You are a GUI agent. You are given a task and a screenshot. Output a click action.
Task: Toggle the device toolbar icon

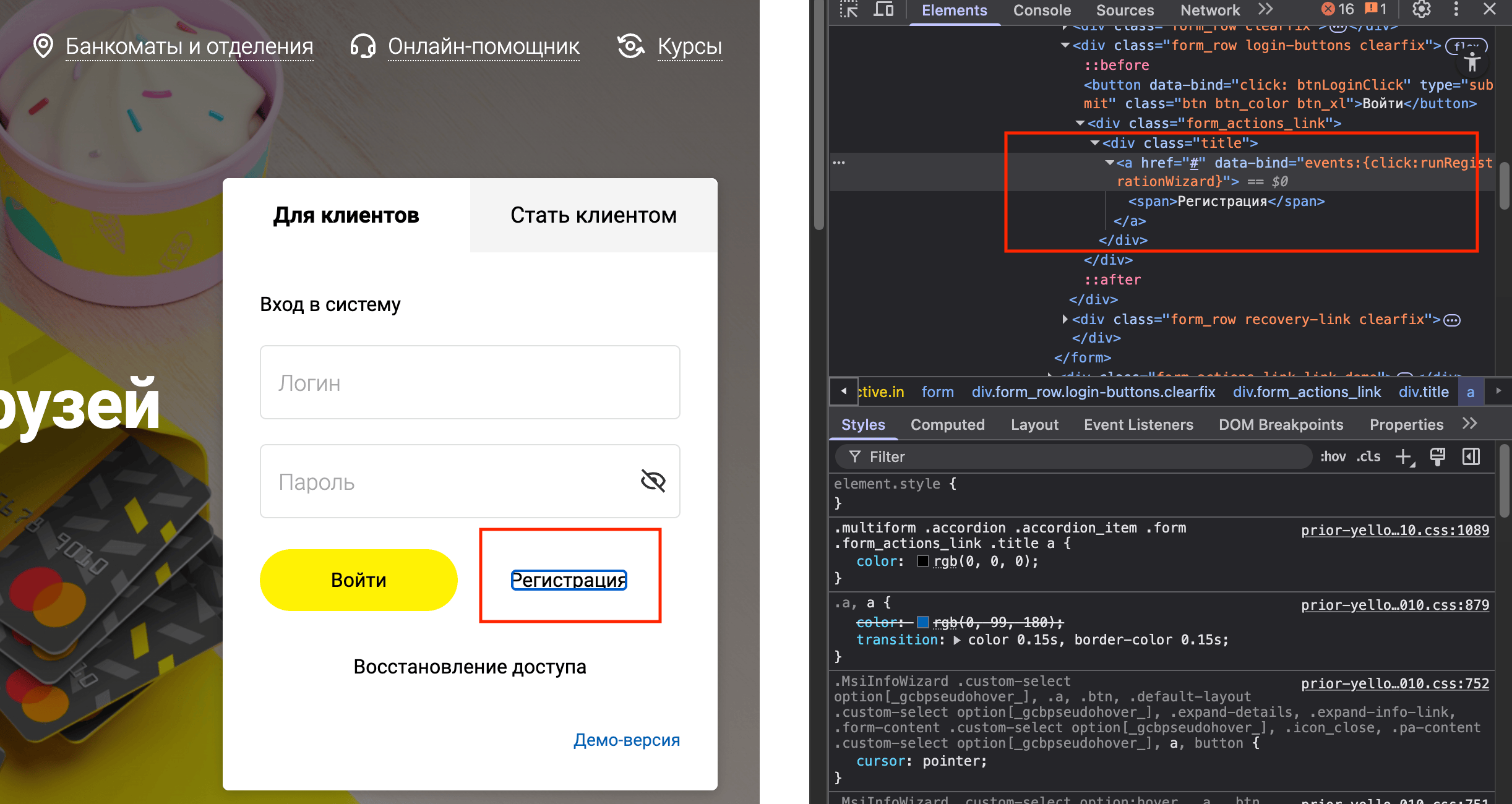(883, 10)
